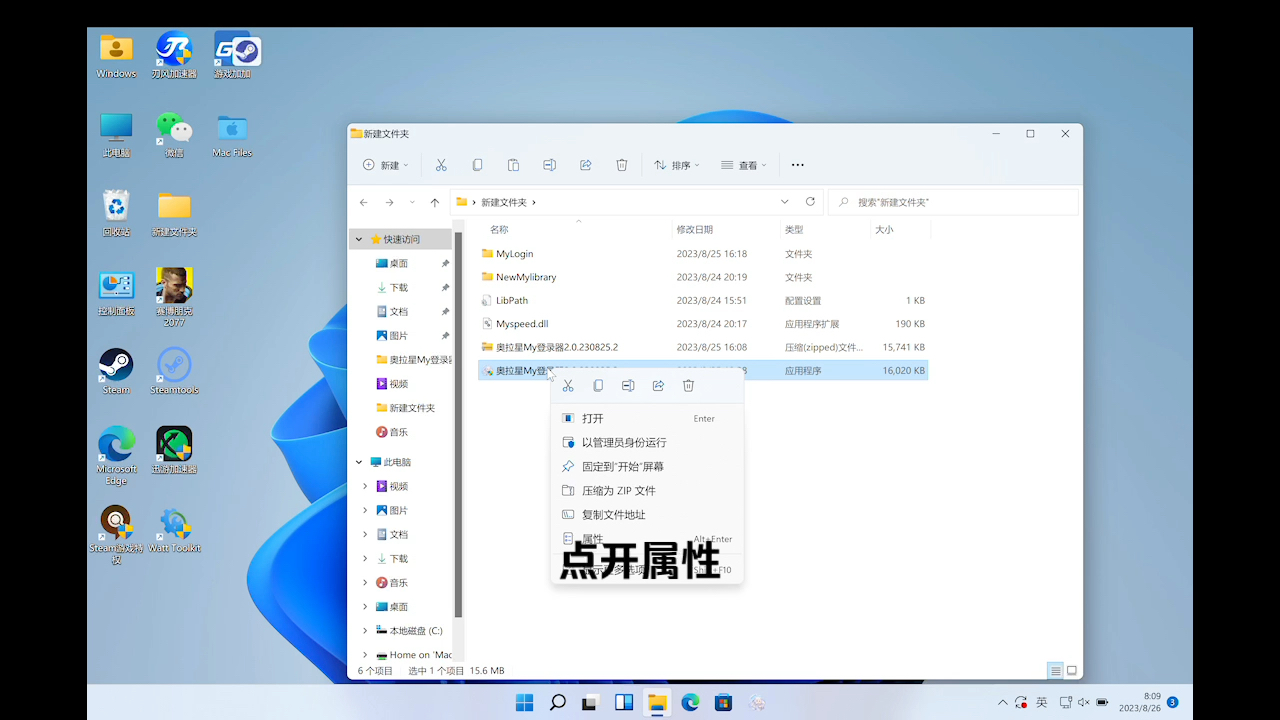Open the Steam desktop shortcut
Image resolution: width=1280 pixels, height=720 pixels.
[116, 371]
